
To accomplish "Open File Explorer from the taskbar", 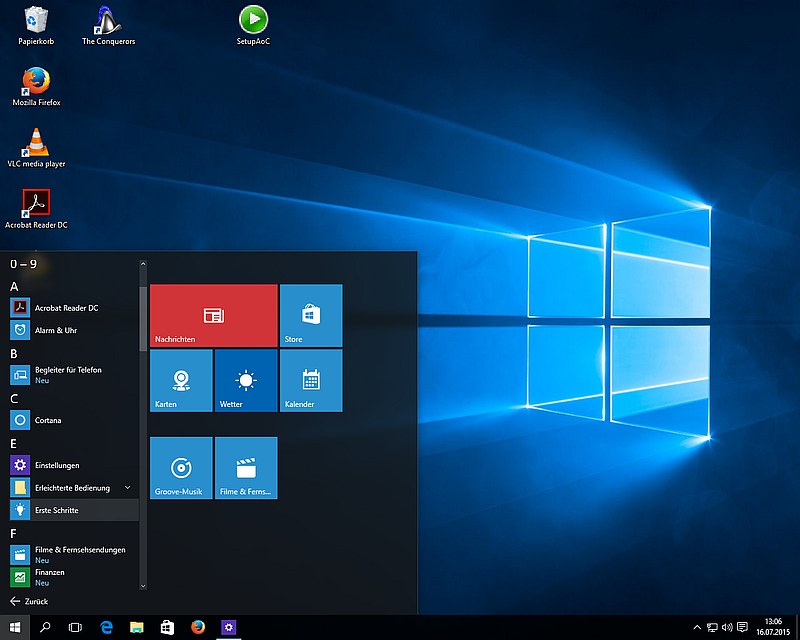I will (x=137, y=627).
